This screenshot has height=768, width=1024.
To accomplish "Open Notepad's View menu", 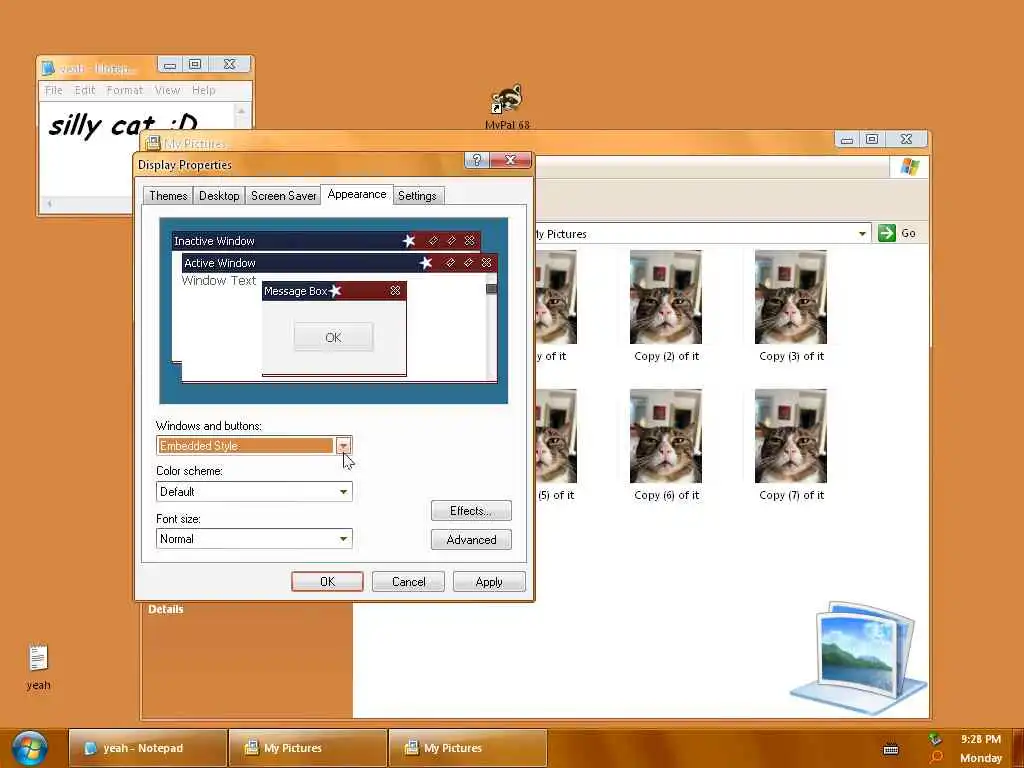I will (x=167, y=90).
